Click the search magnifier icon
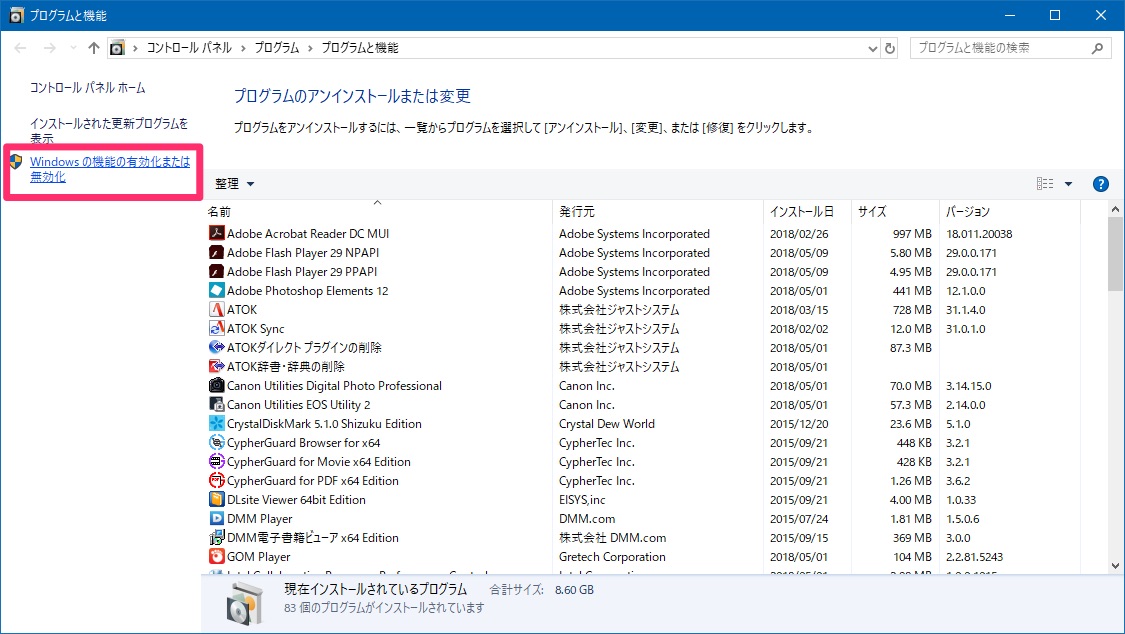Viewport: 1125px width, 634px height. 1097,48
